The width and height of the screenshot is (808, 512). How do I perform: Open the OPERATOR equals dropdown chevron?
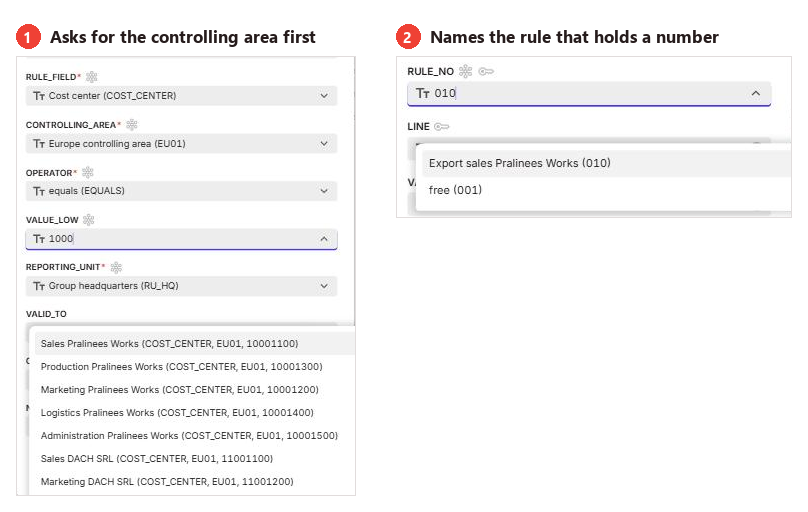(324, 191)
